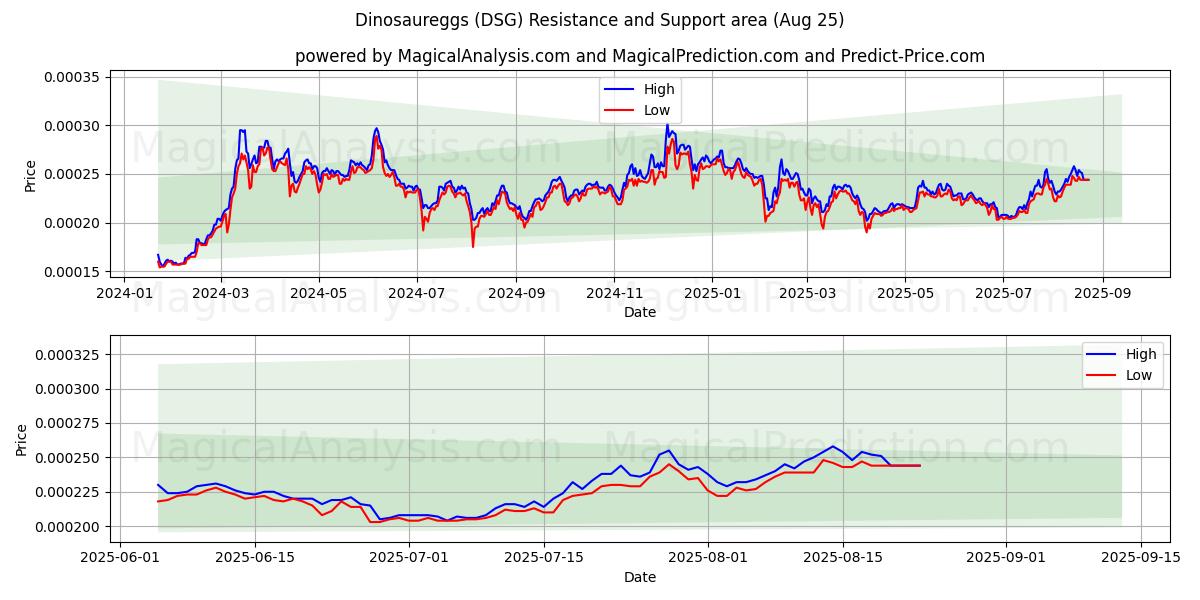Click the 'Date' axis title under bottom chart
The image size is (1200, 600).
point(640,577)
